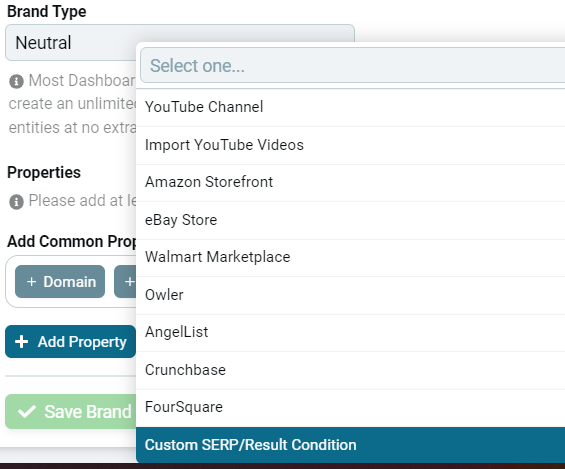Click the + Domain button

(x=60, y=282)
